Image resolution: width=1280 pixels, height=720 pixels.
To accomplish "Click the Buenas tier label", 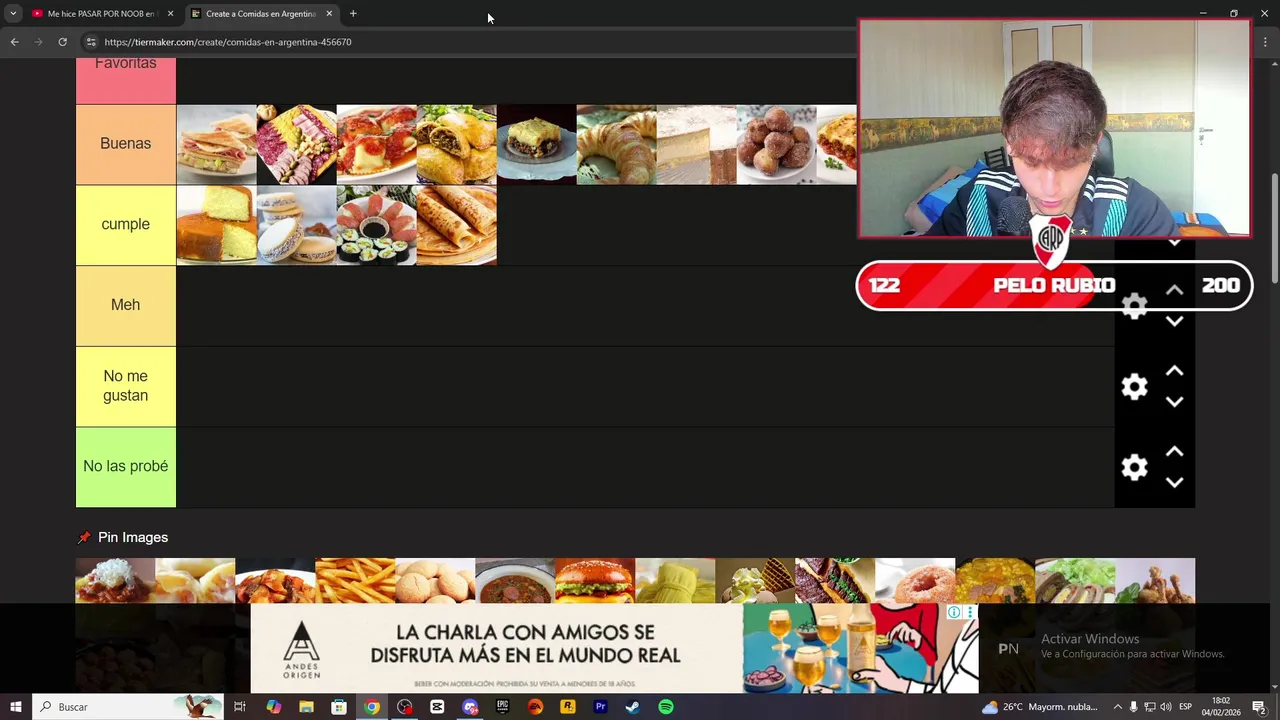I will [x=126, y=144].
